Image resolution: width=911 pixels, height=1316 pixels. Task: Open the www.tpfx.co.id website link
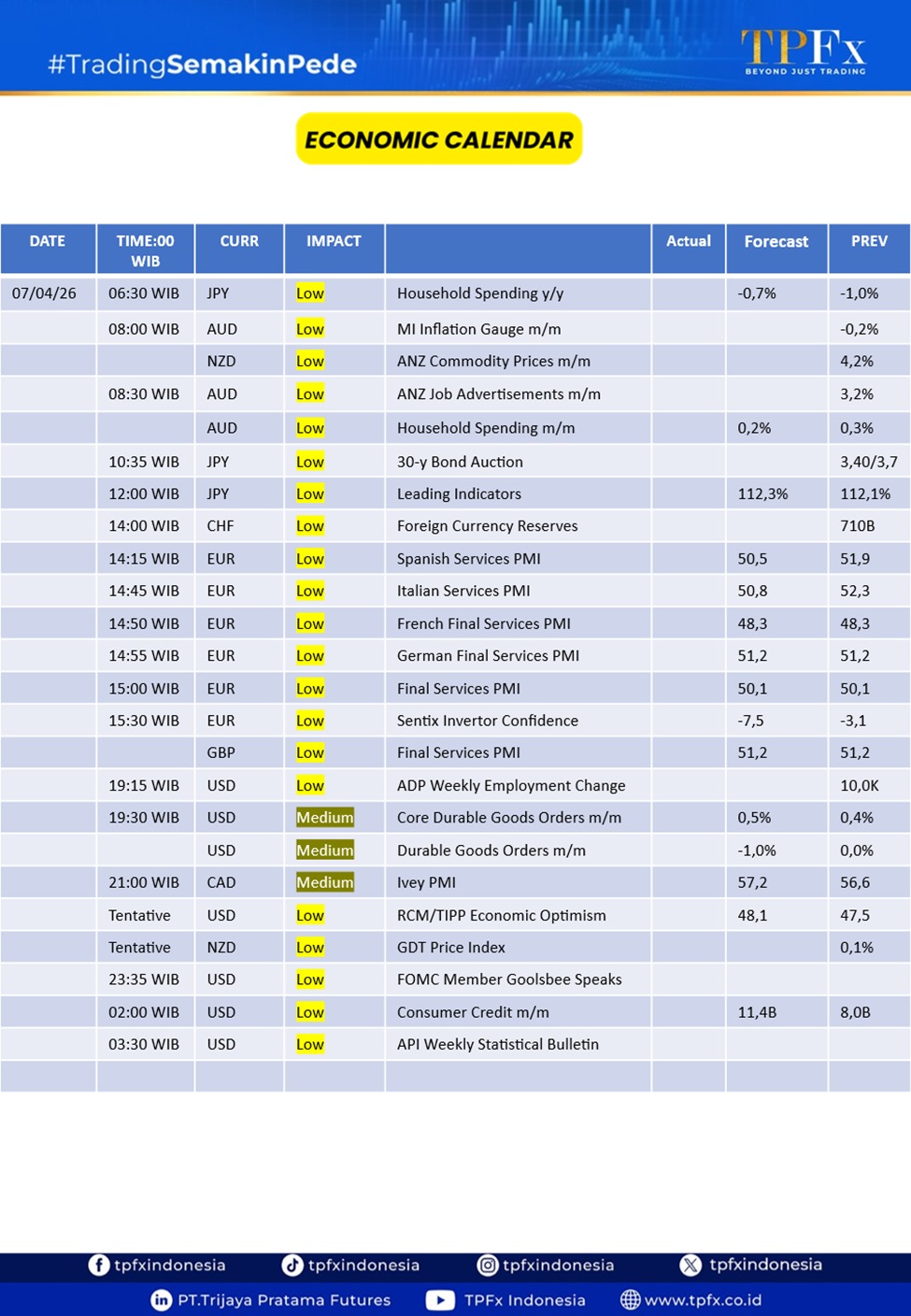(x=703, y=1300)
